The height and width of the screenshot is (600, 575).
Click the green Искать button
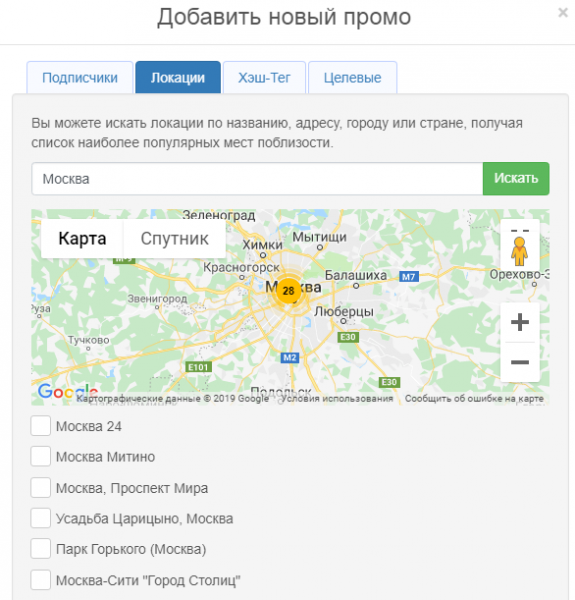click(x=516, y=178)
